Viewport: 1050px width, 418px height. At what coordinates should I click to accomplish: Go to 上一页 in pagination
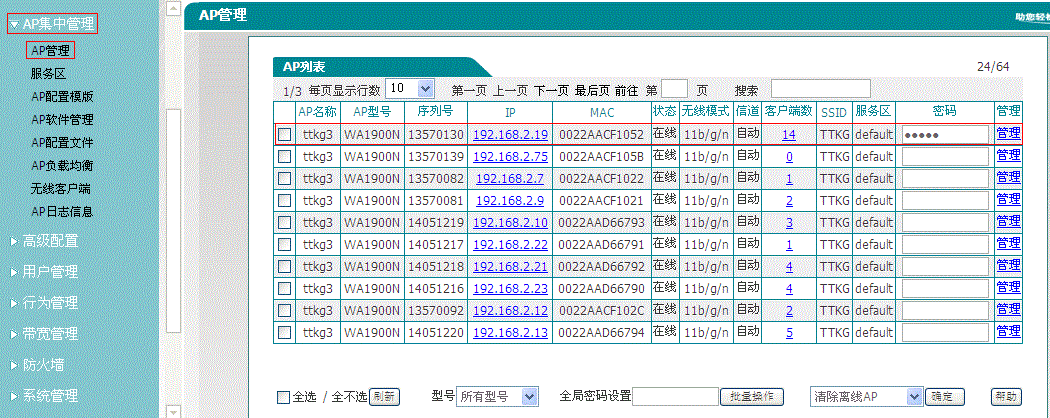[x=510, y=90]
